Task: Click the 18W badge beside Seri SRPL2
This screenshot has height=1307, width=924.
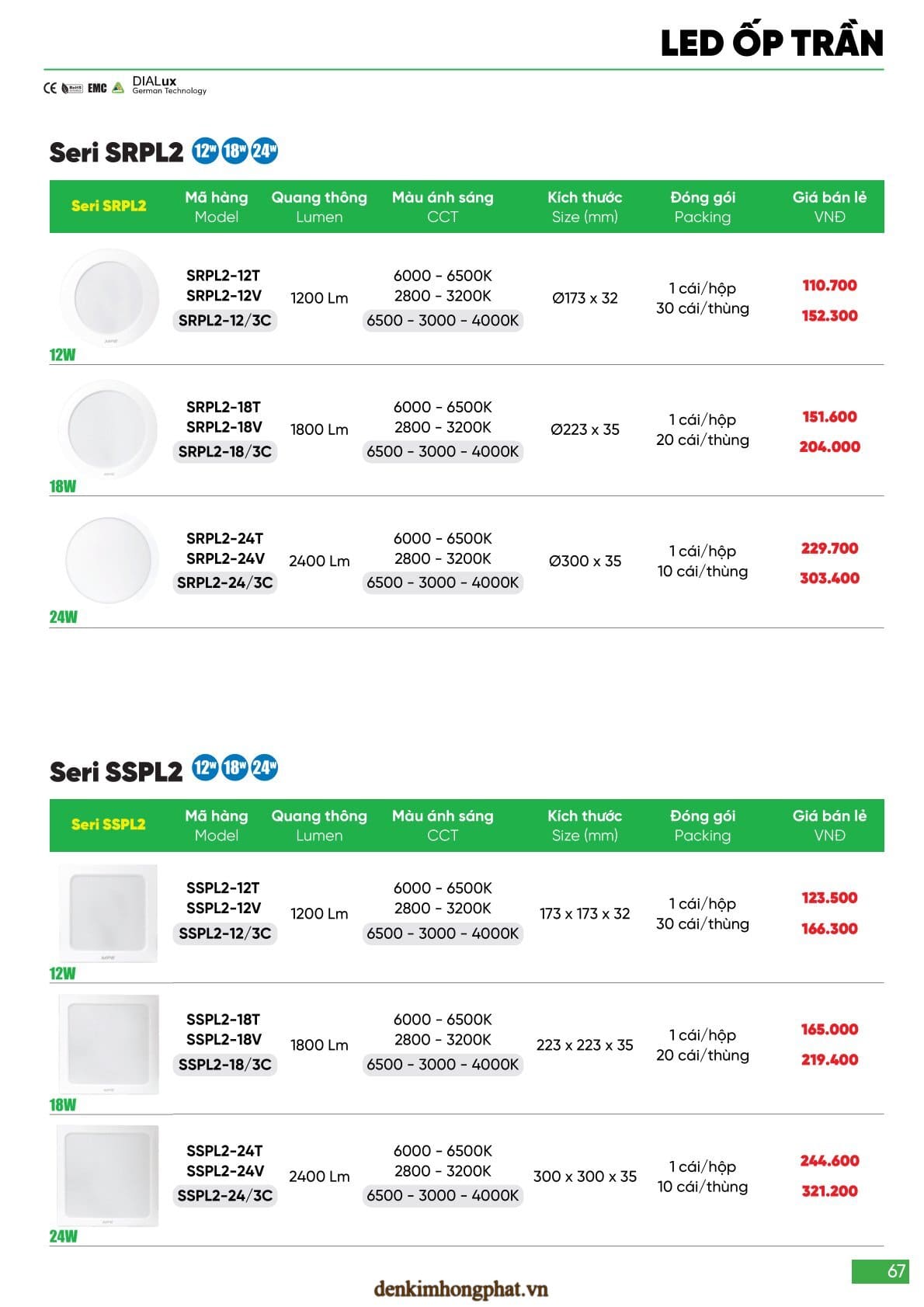Action: [234, 150]
